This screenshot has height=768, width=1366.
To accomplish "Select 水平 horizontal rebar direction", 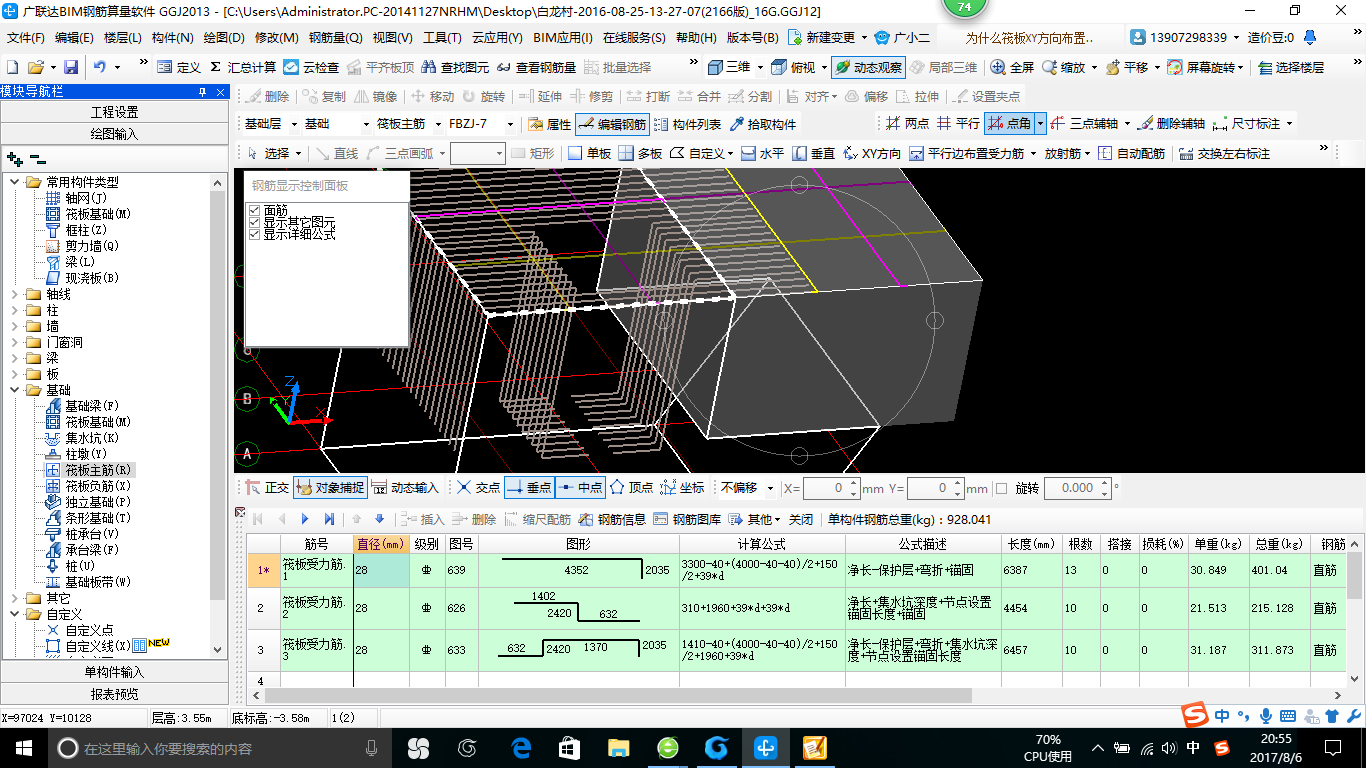I will (762, 153).
